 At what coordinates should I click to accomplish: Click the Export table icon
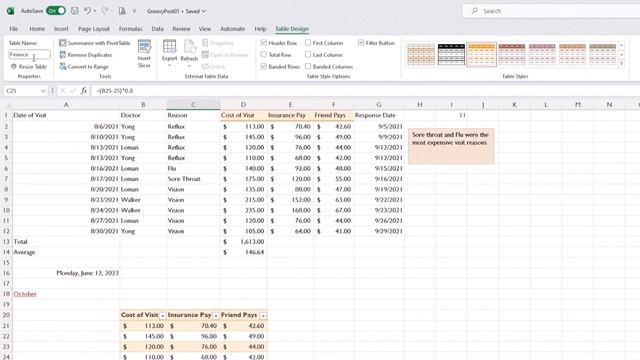[x=169, y=47]
